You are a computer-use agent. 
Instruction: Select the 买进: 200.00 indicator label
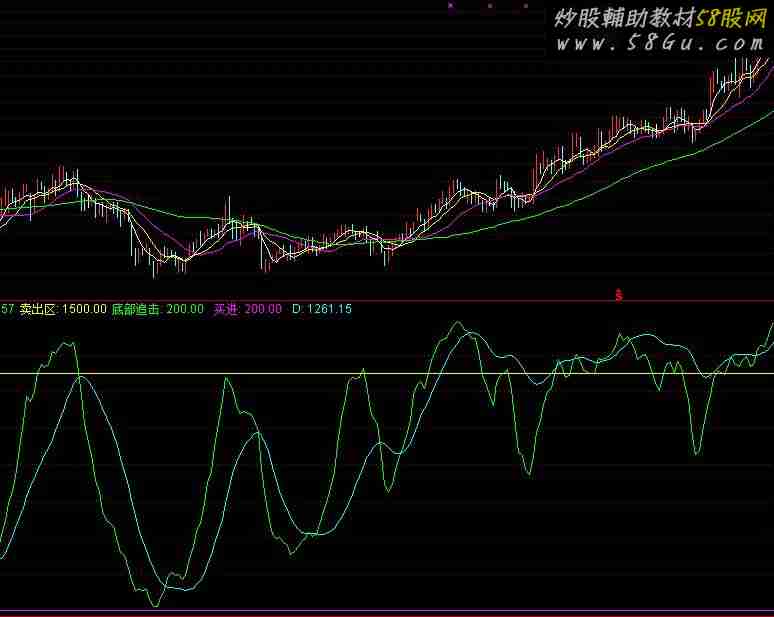point(247,310)
